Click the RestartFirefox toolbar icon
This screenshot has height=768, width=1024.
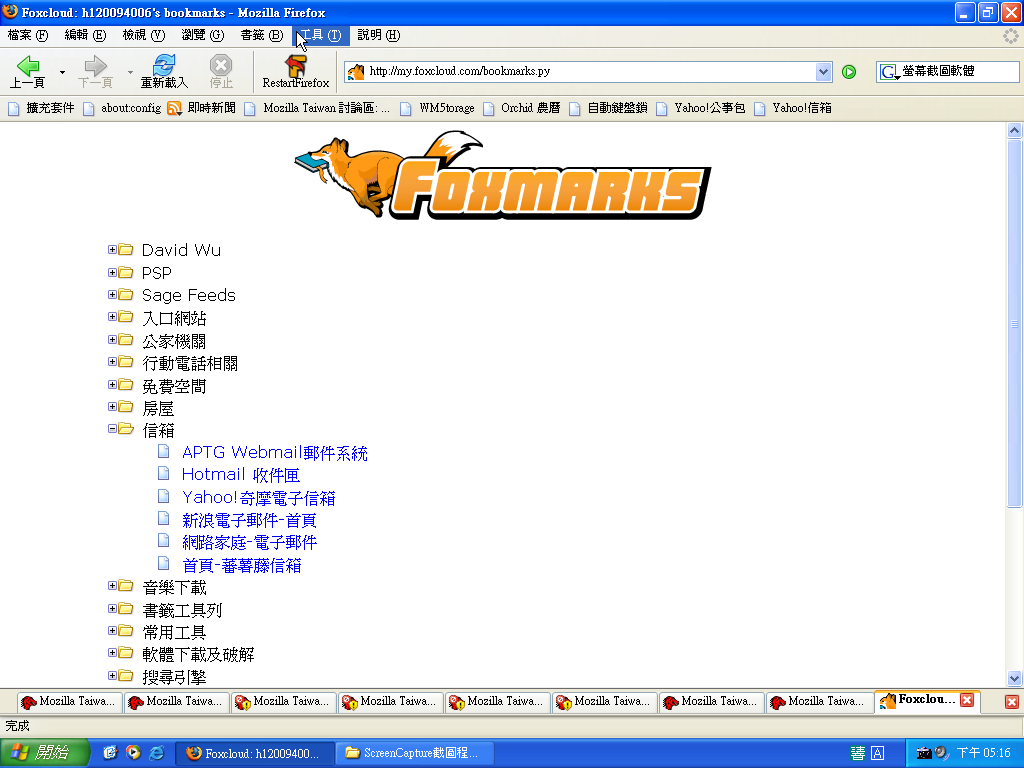(296, 71)
